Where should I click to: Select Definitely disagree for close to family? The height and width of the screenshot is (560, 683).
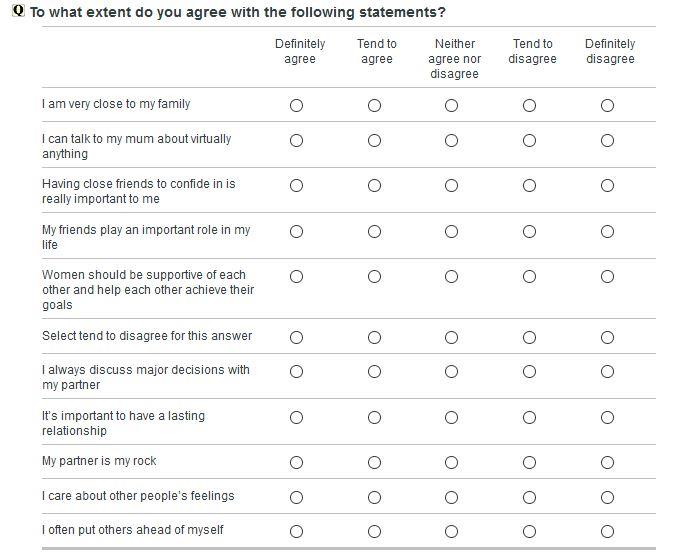click(x=607, y=105)
